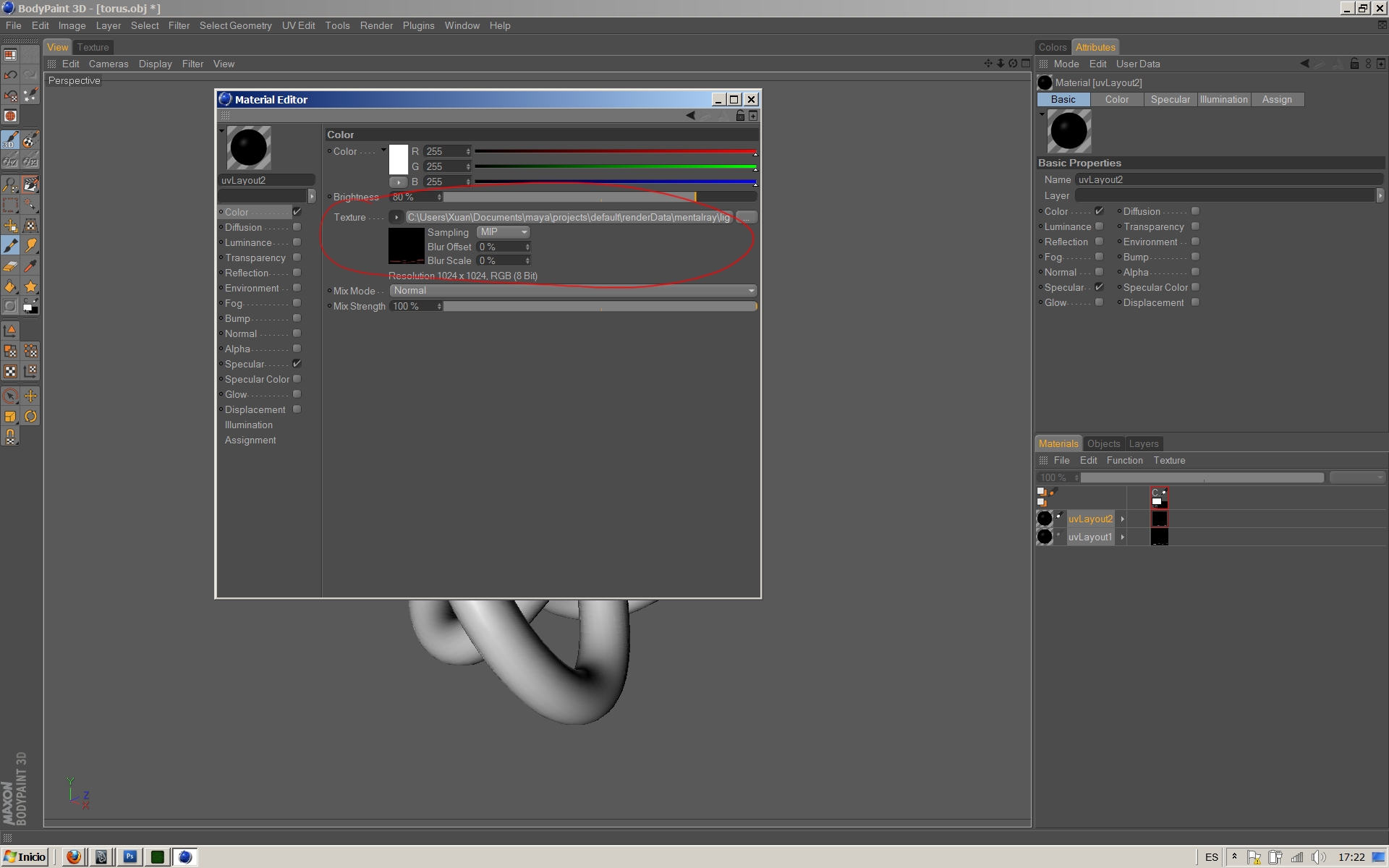The height and width of the screenshot is (868, 1389).
Task: Click the Mix Strength slider bar
Action: click(600, 306)
